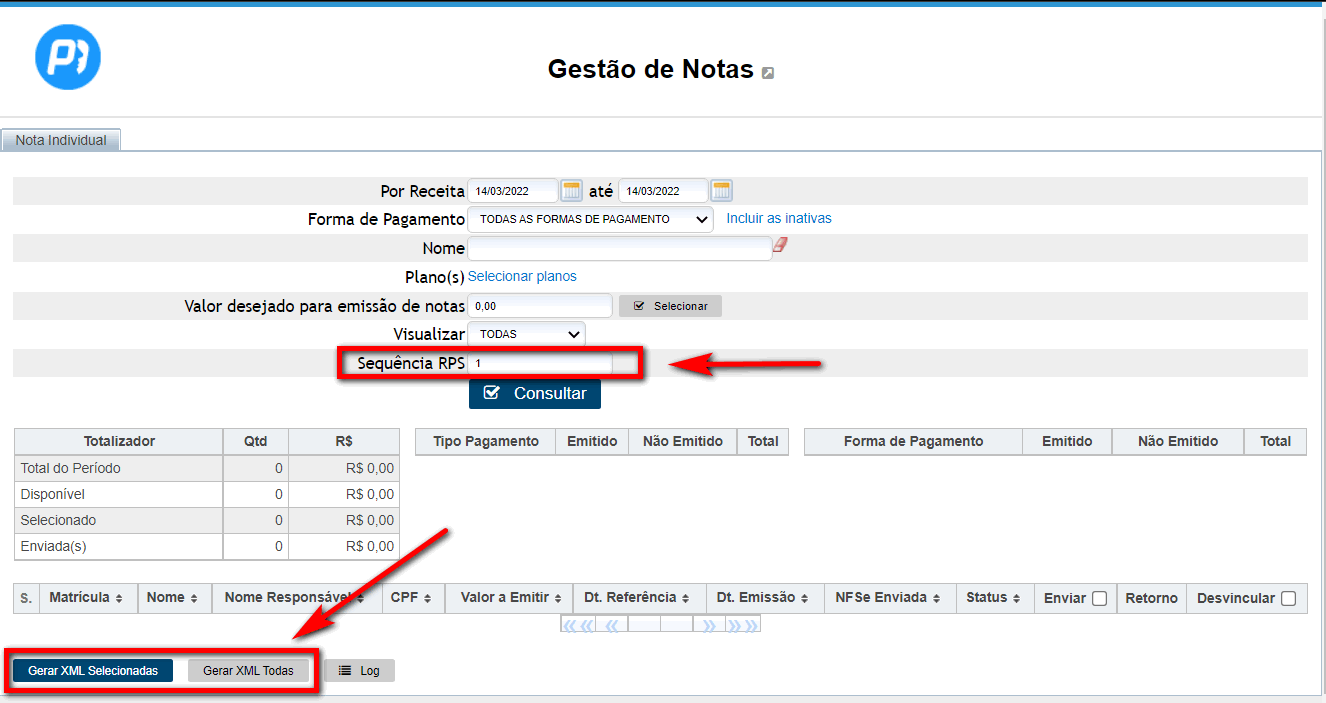
Task: Sort the table by the Status column
Action: pos(993,598)
